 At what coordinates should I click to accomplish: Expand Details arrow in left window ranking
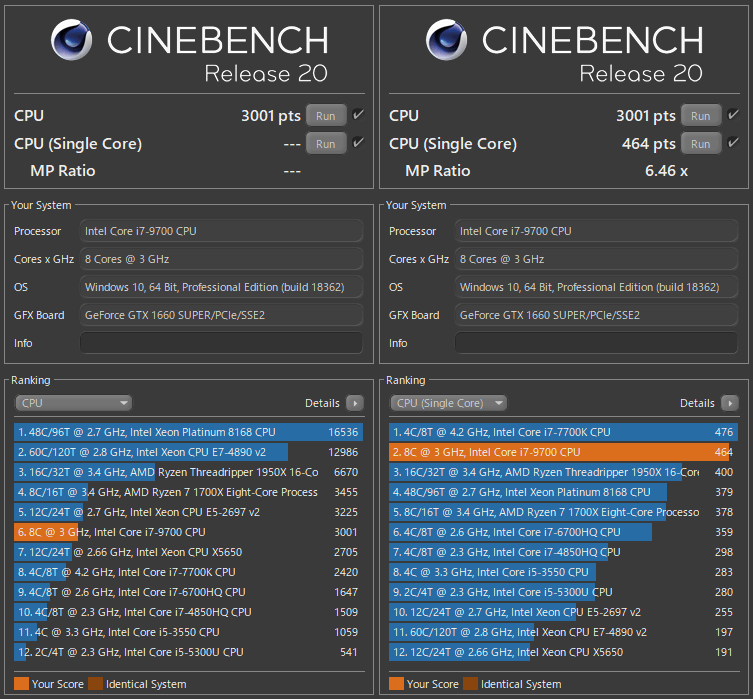click(x=355, y=403)
